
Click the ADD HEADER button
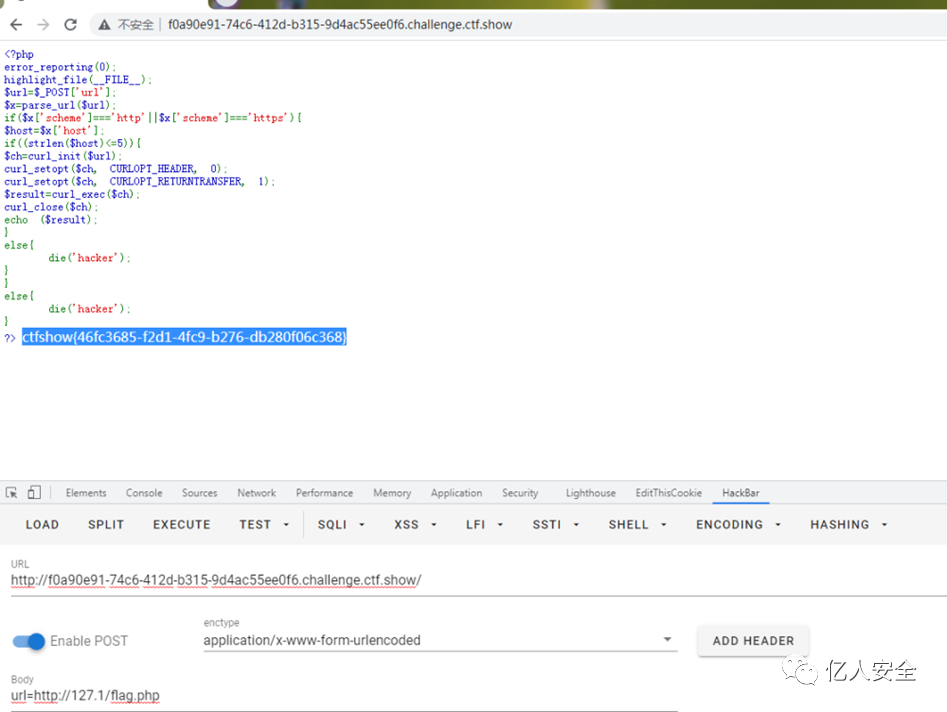[x=753, y=641]
